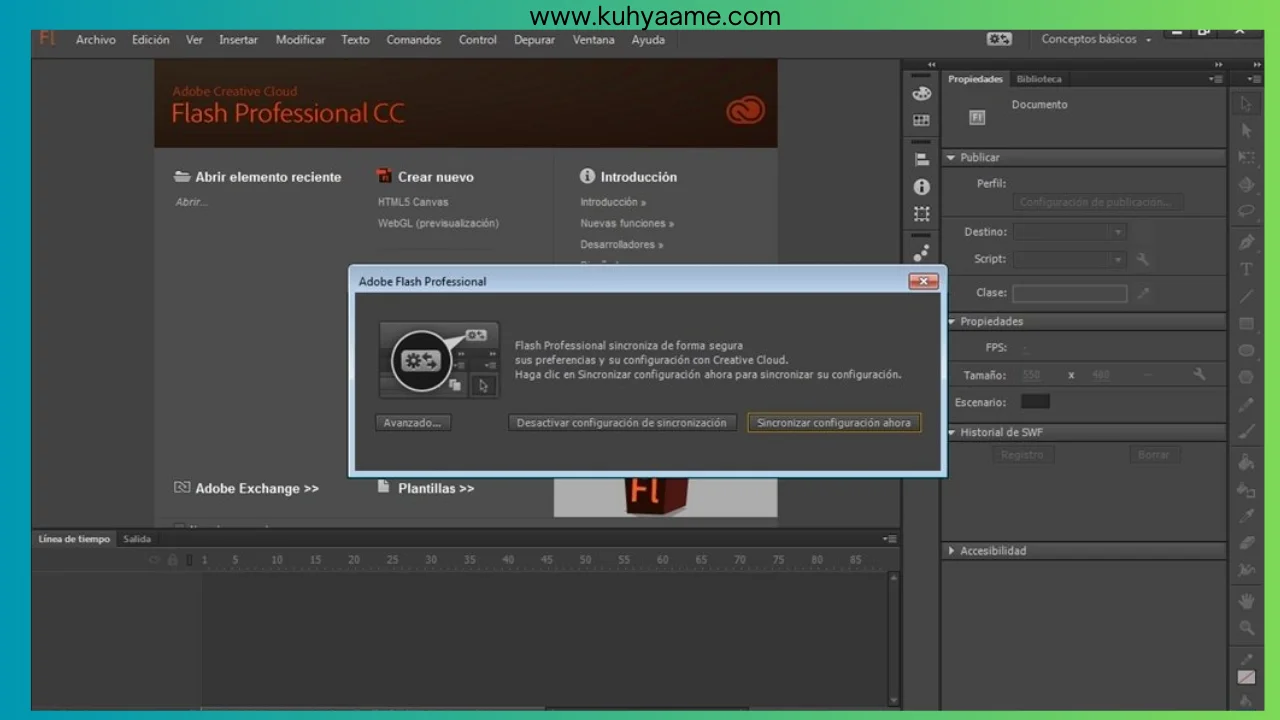
Task: Open the Info panel icon
Action: pos(922,187)
